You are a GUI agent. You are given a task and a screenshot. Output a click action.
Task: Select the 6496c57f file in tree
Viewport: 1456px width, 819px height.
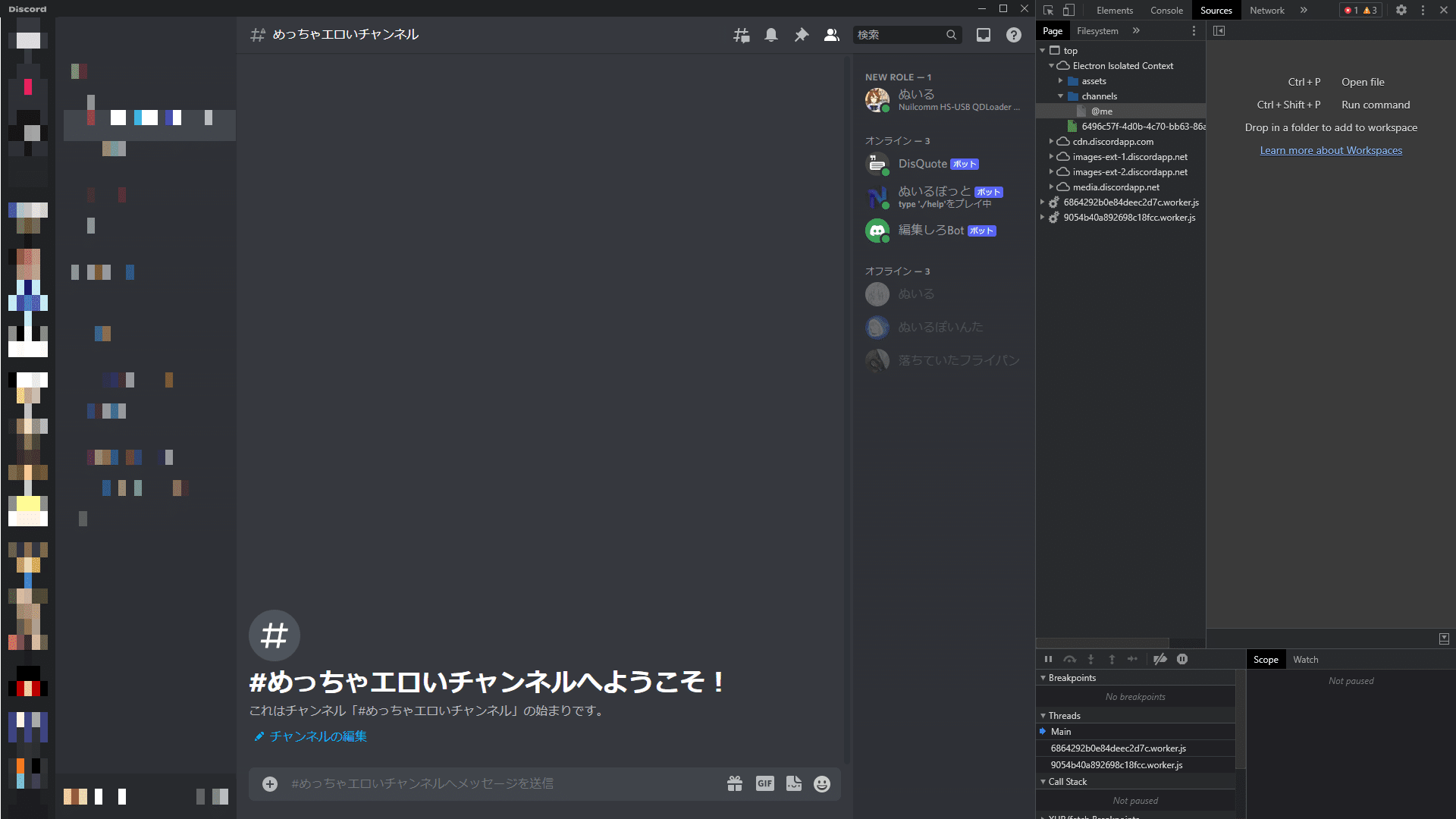click(x=1136, y=127)
